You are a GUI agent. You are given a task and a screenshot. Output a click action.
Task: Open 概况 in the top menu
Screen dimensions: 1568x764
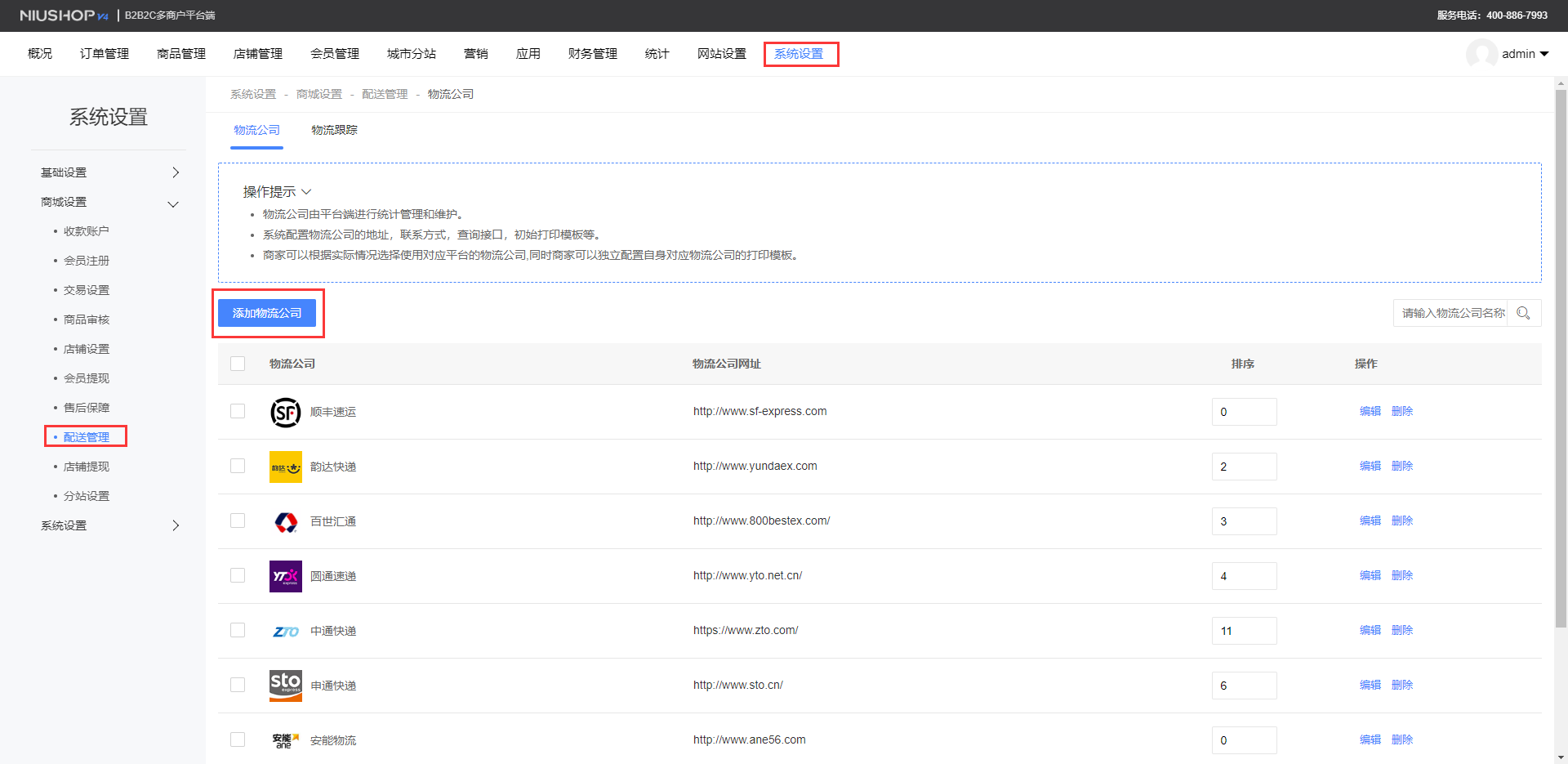[x=40, y=54]
